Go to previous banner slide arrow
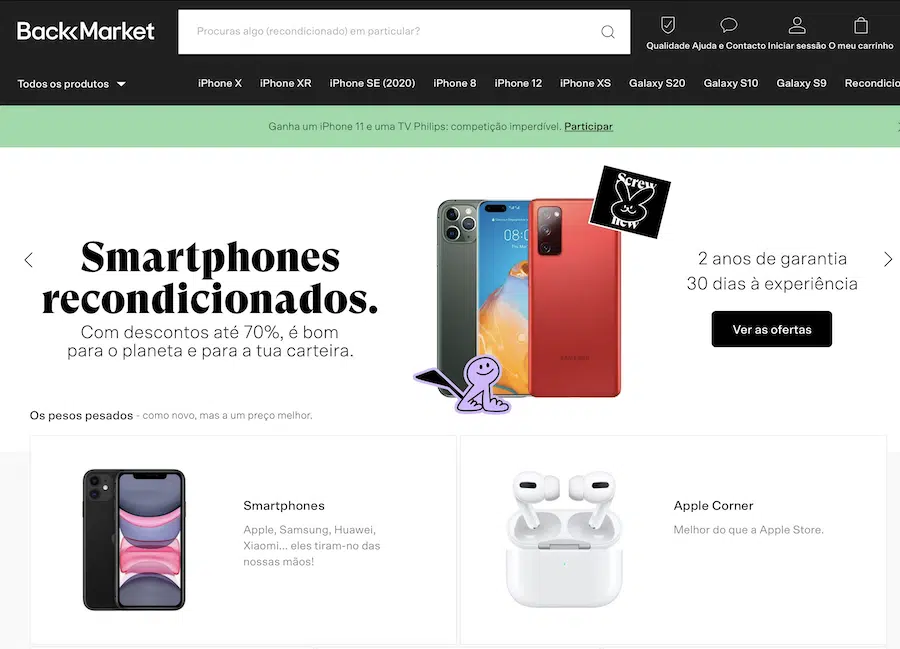Image resolution: width=900 pixels, height=649 pixels. click(29, 260)
